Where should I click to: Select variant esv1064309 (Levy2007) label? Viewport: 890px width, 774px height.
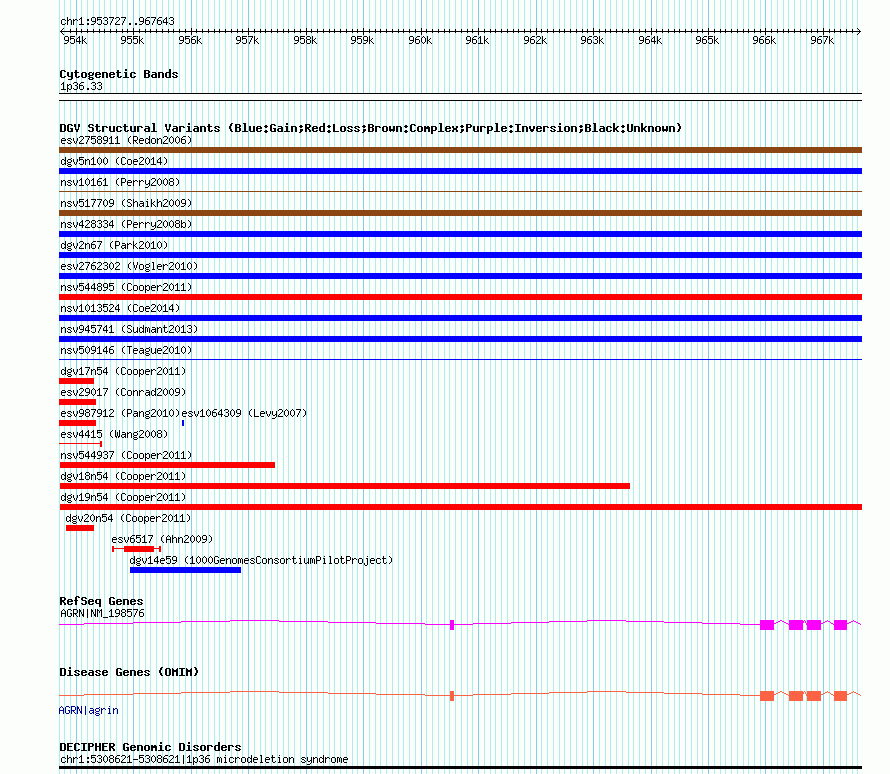point(244,413)
